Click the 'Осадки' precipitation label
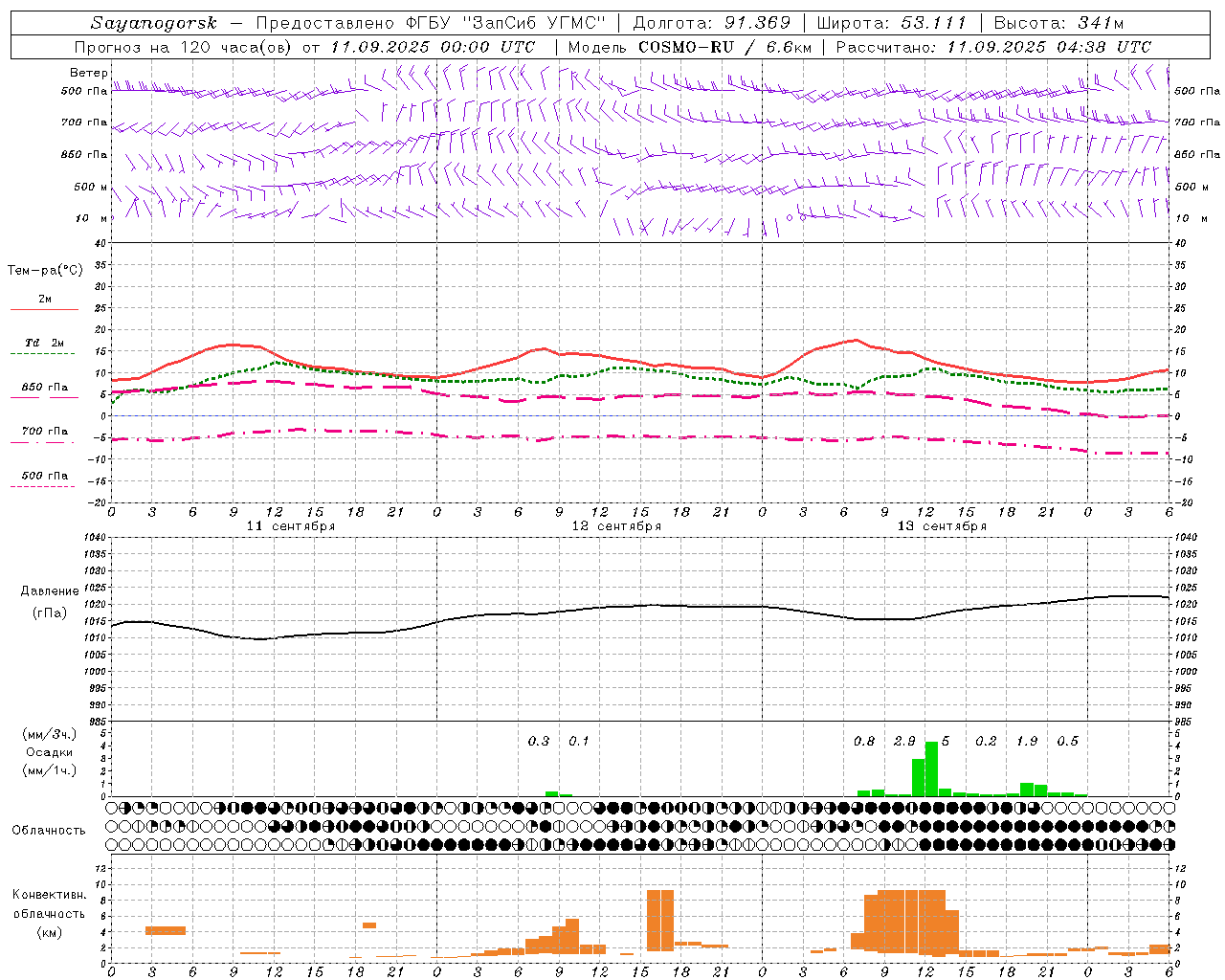This screenshot has width=1225, height=980. click(x=49, y=752)
